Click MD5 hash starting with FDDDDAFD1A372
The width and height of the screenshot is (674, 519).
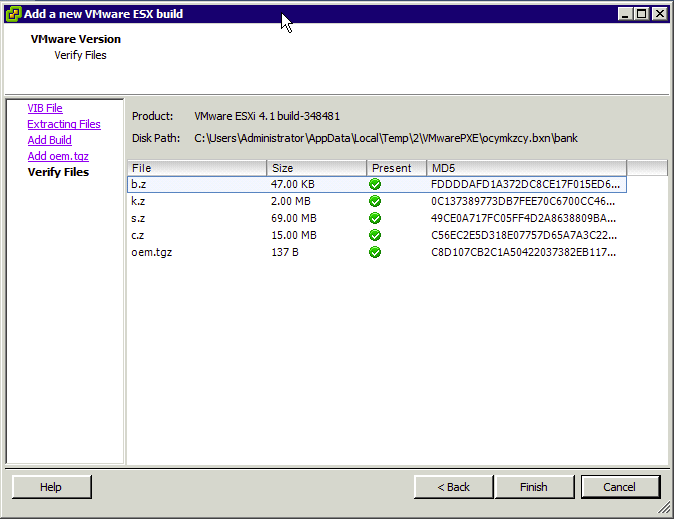point(525,184)
